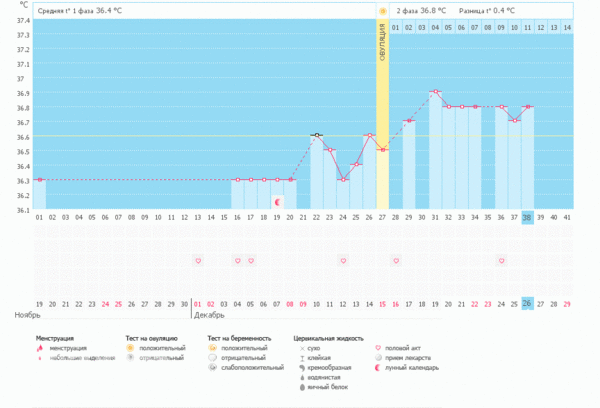Click the highlighted date 26 in December
The height and width of the screenshot is (408, 600).
click(x=527, y=303)
